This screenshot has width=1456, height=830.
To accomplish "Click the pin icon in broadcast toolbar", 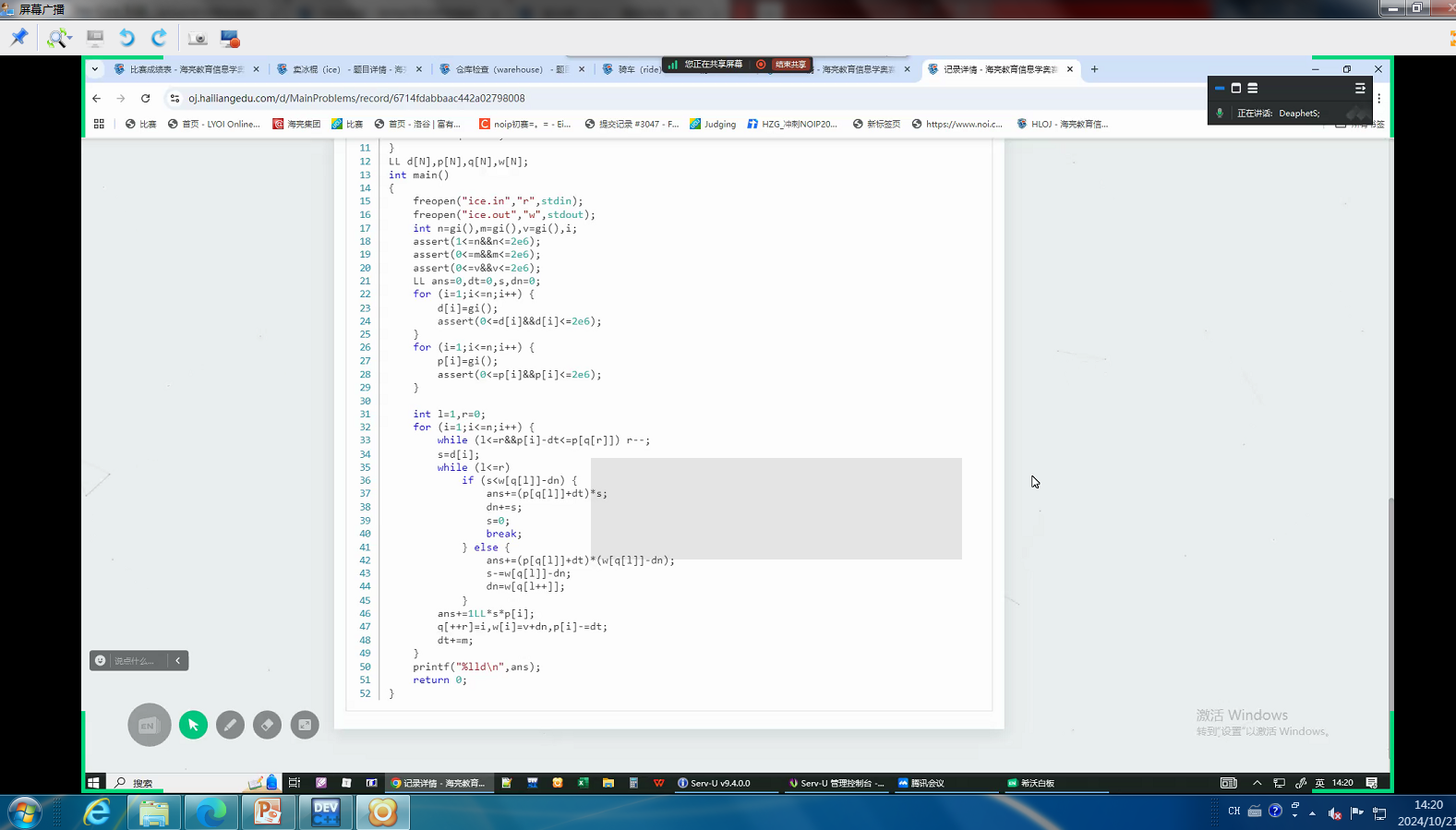I will point(18,38).
